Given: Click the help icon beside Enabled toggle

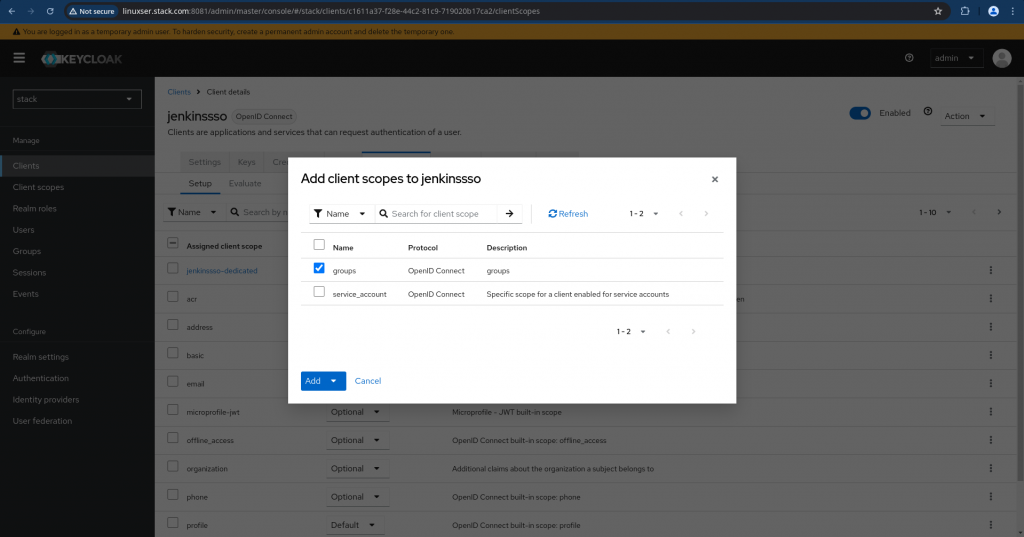Looking at the screenshot, I should [x=928, y=112].
